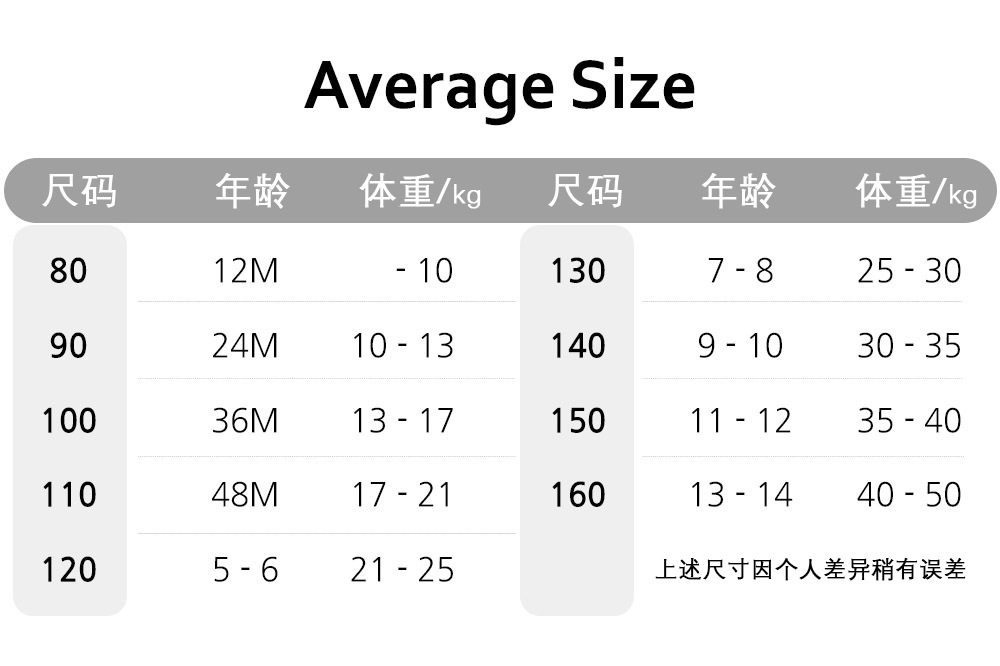Click the Chinese disclaimer note 上述尺寸因个人差异稍有误差
The width and height of the screenshot is (1000, 666).
tap(810, 570)
